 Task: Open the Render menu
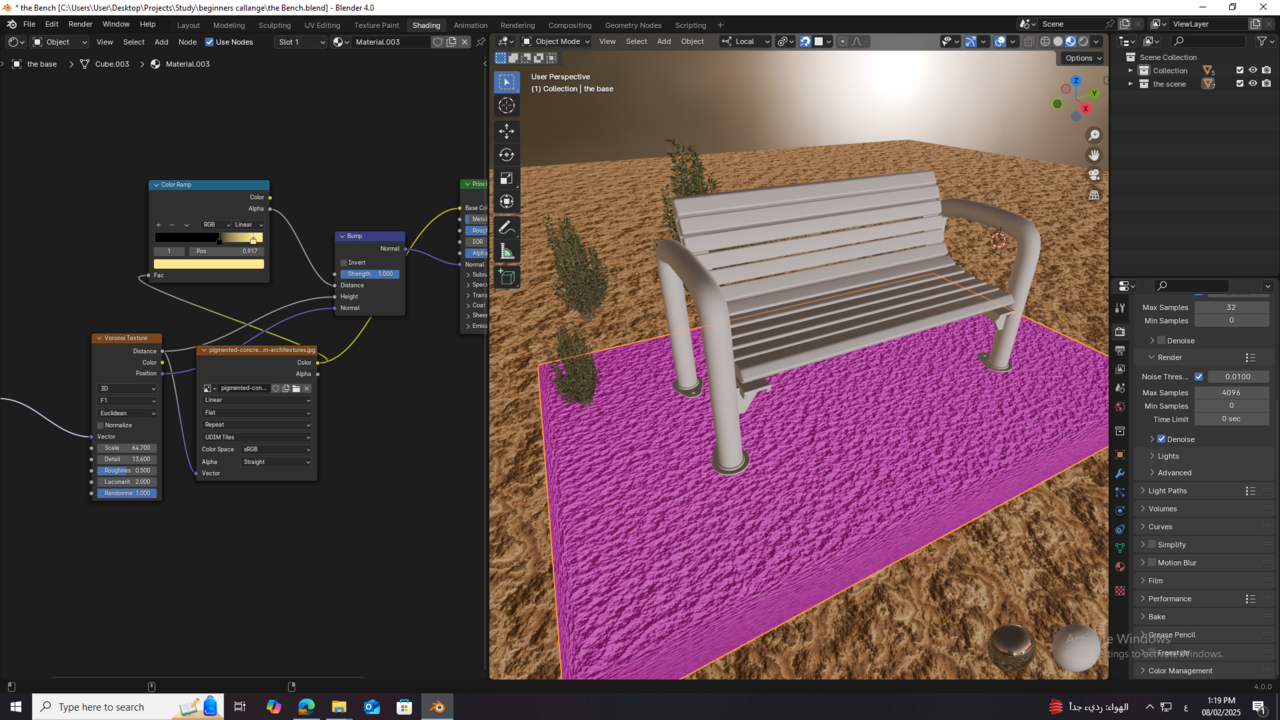(80, 24)
